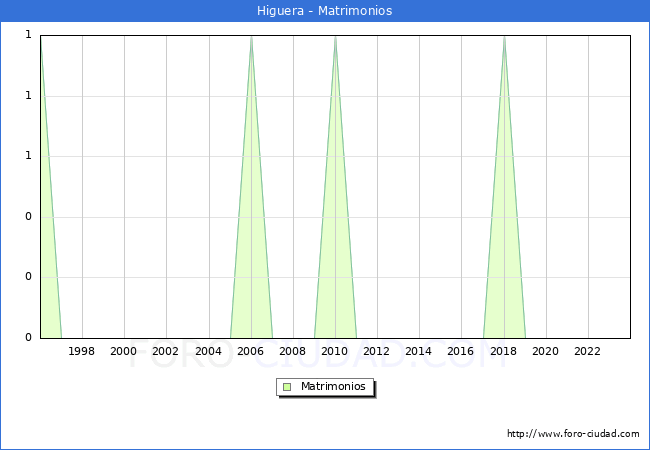Click the 2012 x-axis label
The height and width of the screenshot is (450, 650).
coord(377,351)
